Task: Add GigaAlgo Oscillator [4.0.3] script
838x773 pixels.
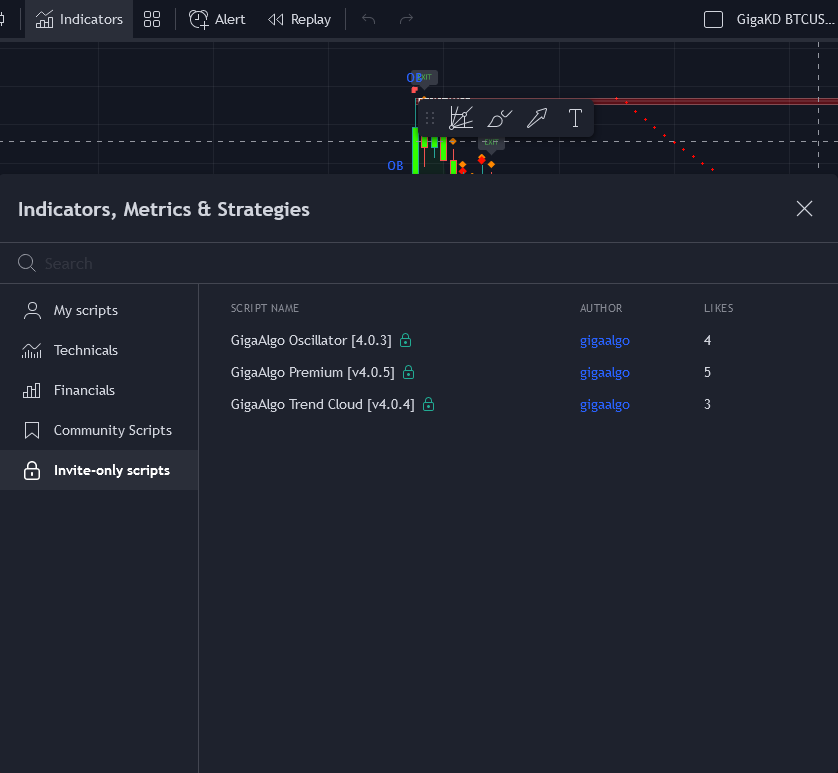Action: coord(311,340)
